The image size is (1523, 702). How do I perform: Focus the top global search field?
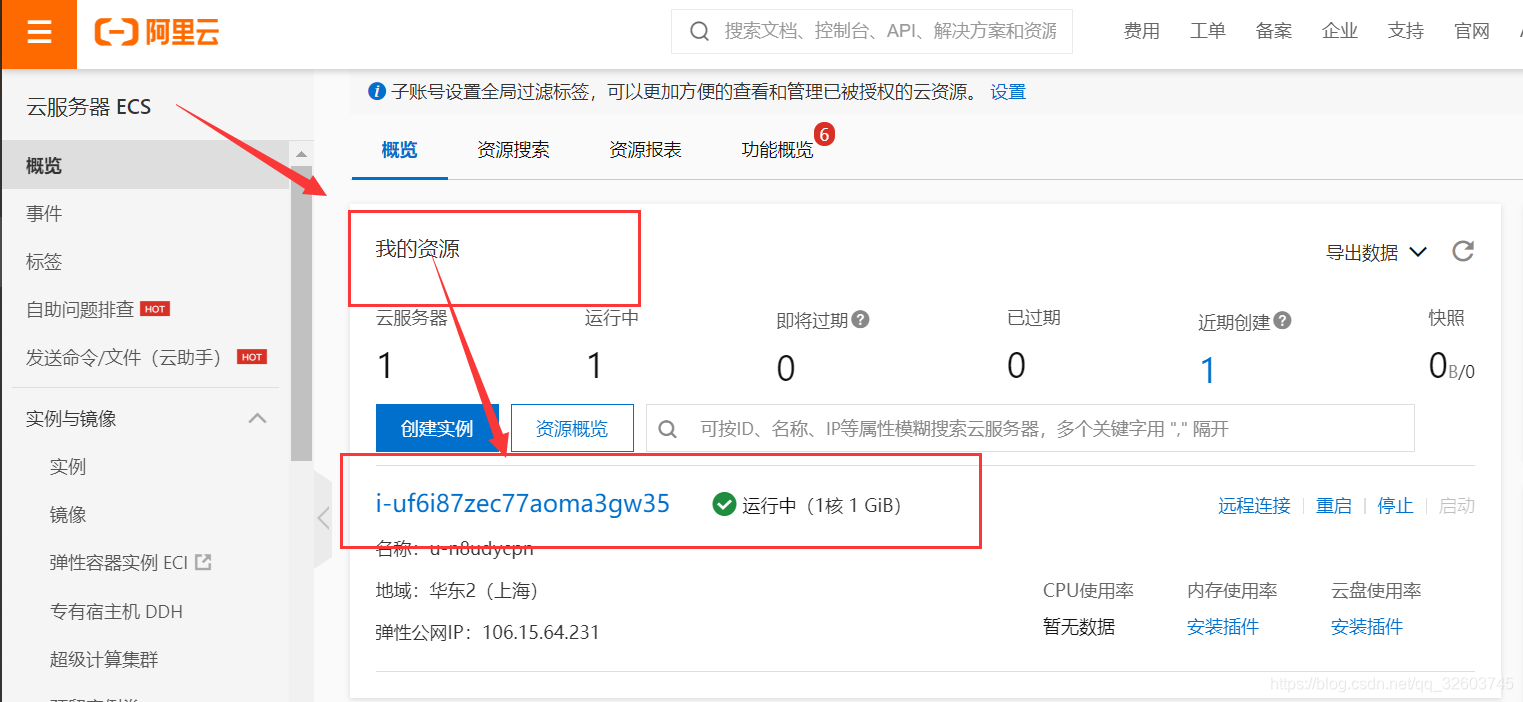pos(872,32)
